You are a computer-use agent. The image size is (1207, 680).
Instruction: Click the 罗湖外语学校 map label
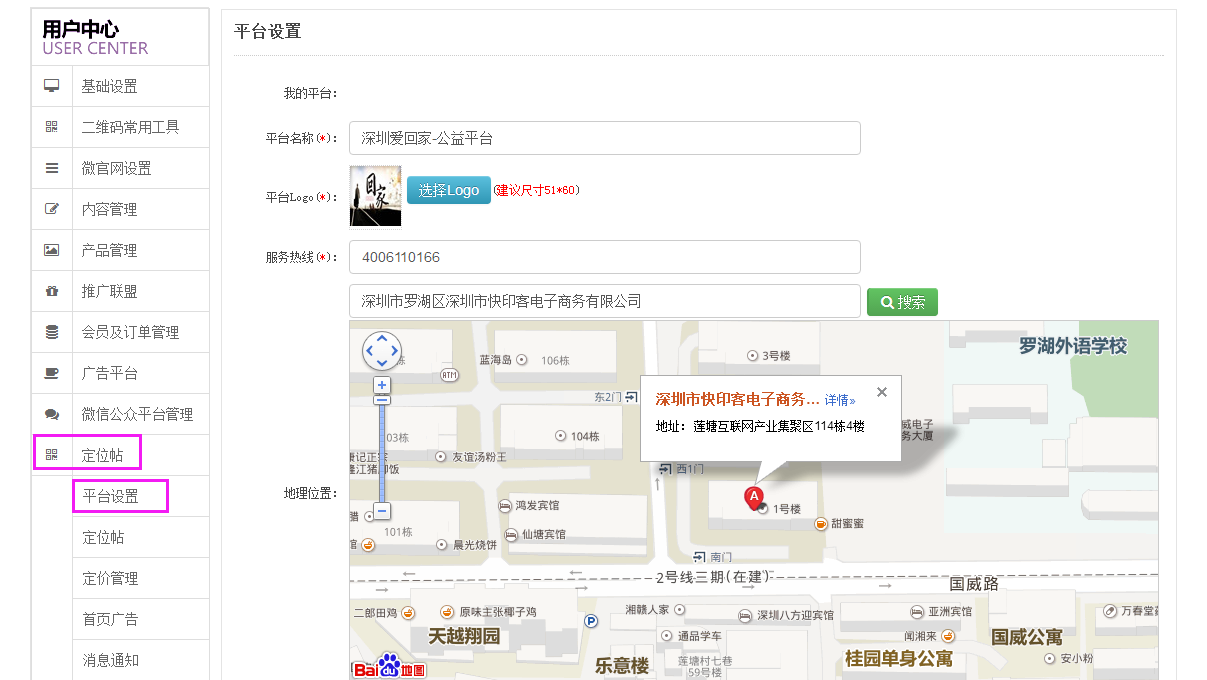1073,346
